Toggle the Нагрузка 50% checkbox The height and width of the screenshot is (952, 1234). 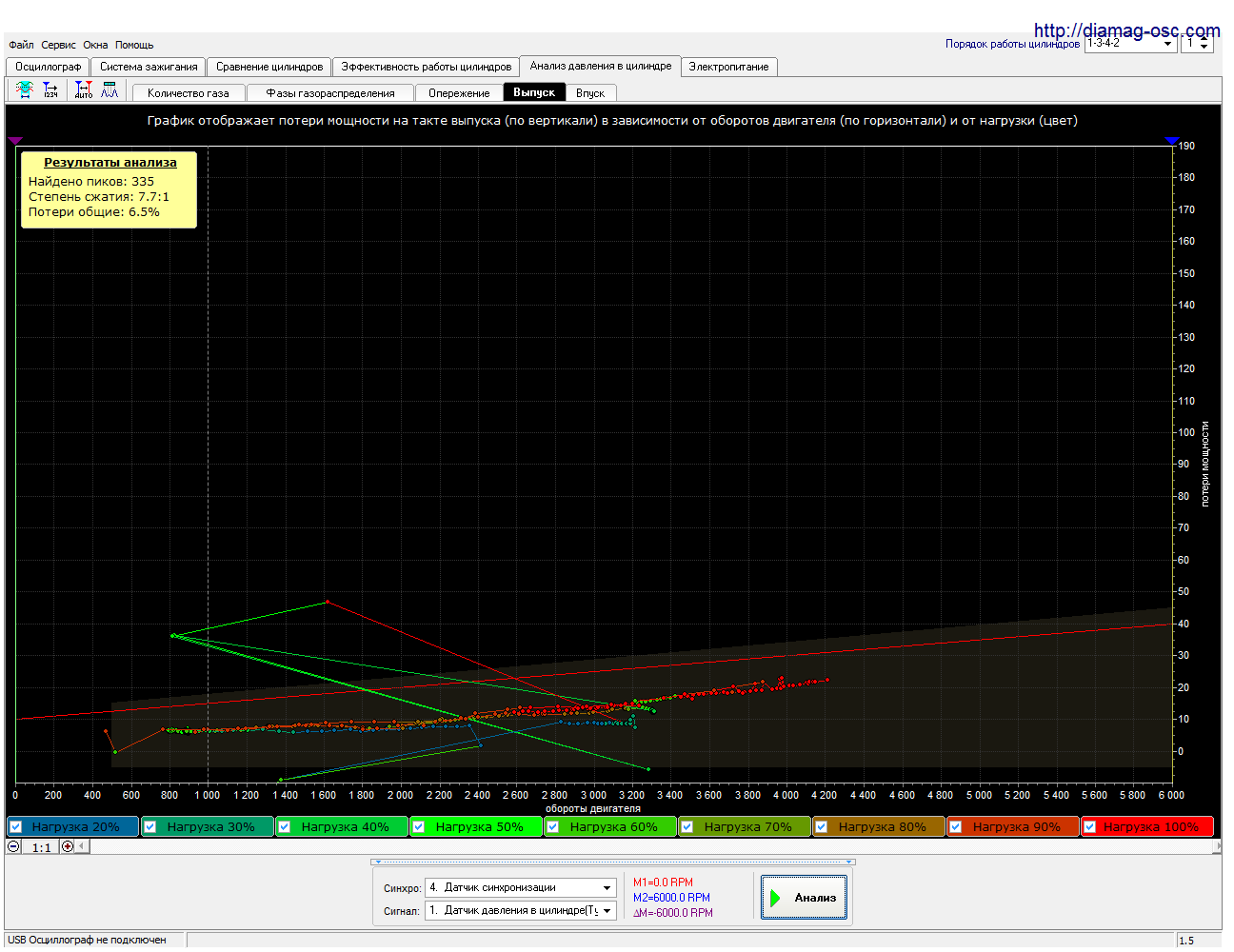click(x=418, y=826)
